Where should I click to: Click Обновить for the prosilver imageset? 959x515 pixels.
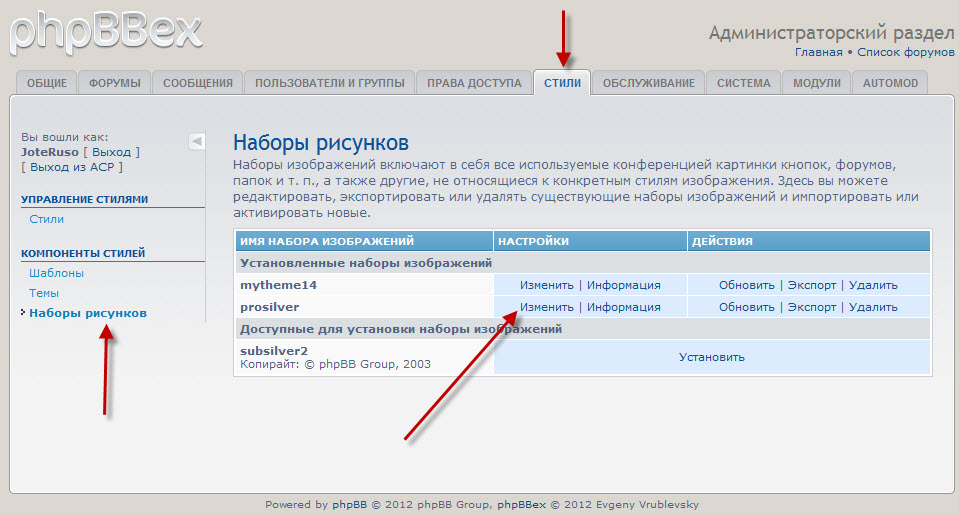[747, 307]
